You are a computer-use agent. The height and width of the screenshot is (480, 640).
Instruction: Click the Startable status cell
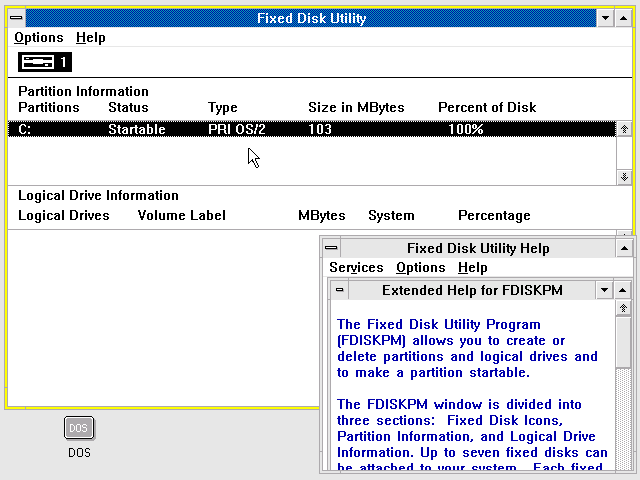(137, 129)
